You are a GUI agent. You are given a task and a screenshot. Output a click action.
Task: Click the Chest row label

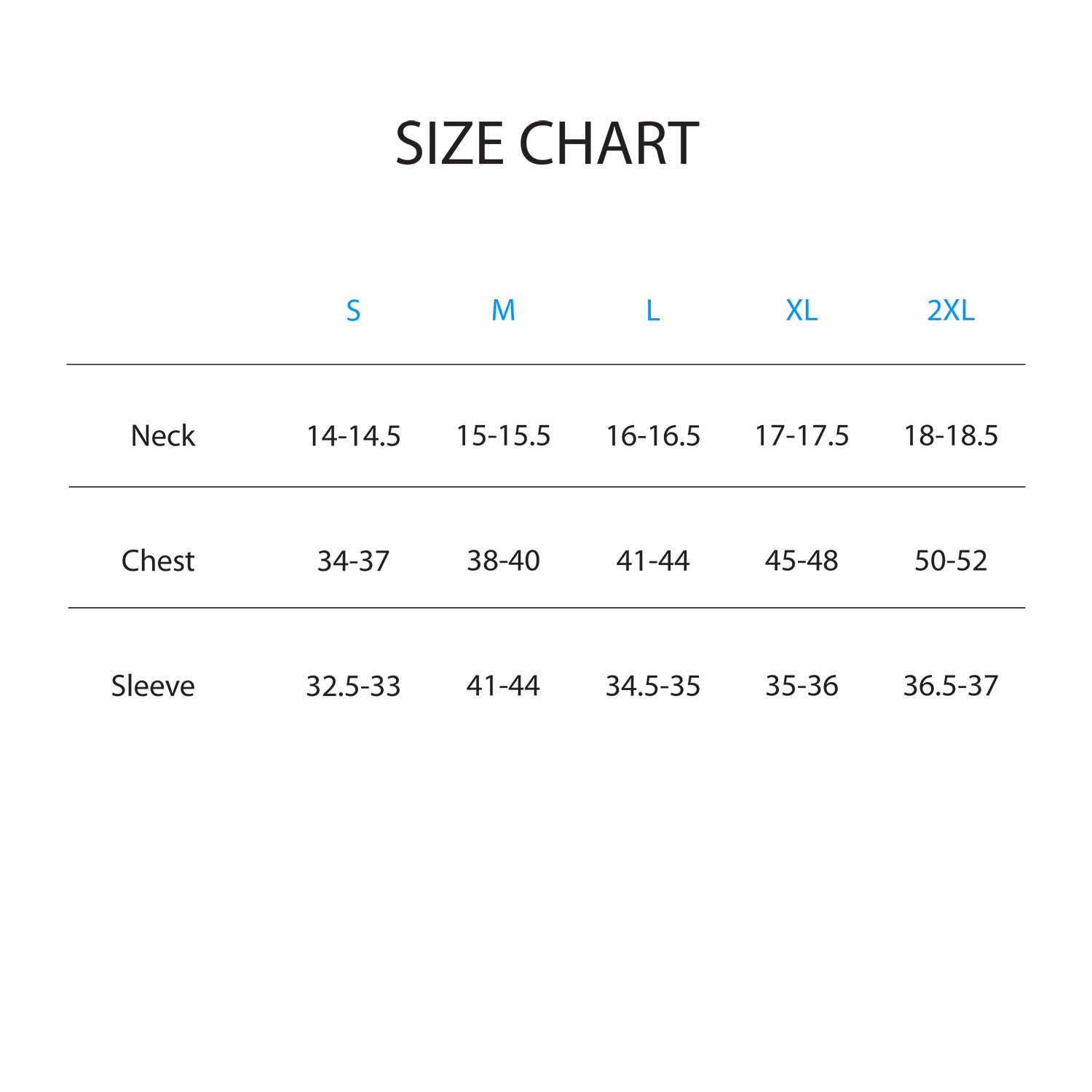point(158,561)
